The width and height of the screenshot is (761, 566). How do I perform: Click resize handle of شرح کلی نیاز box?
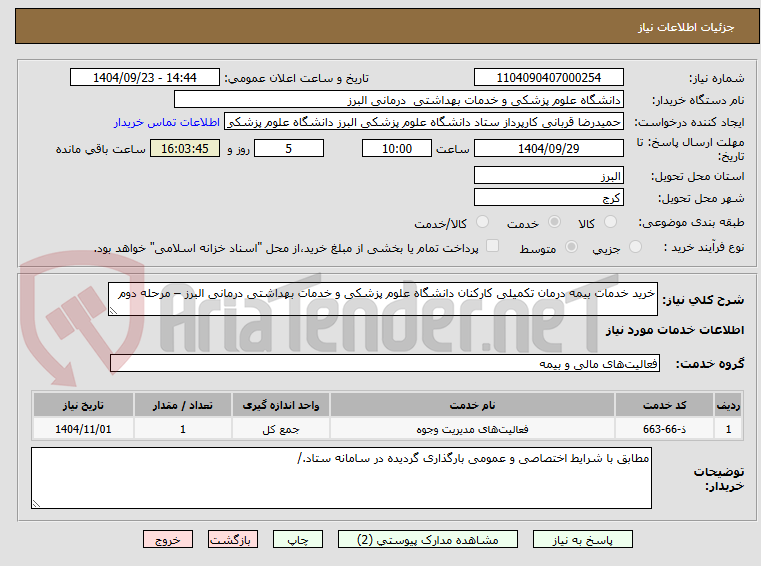pos(113,311)
